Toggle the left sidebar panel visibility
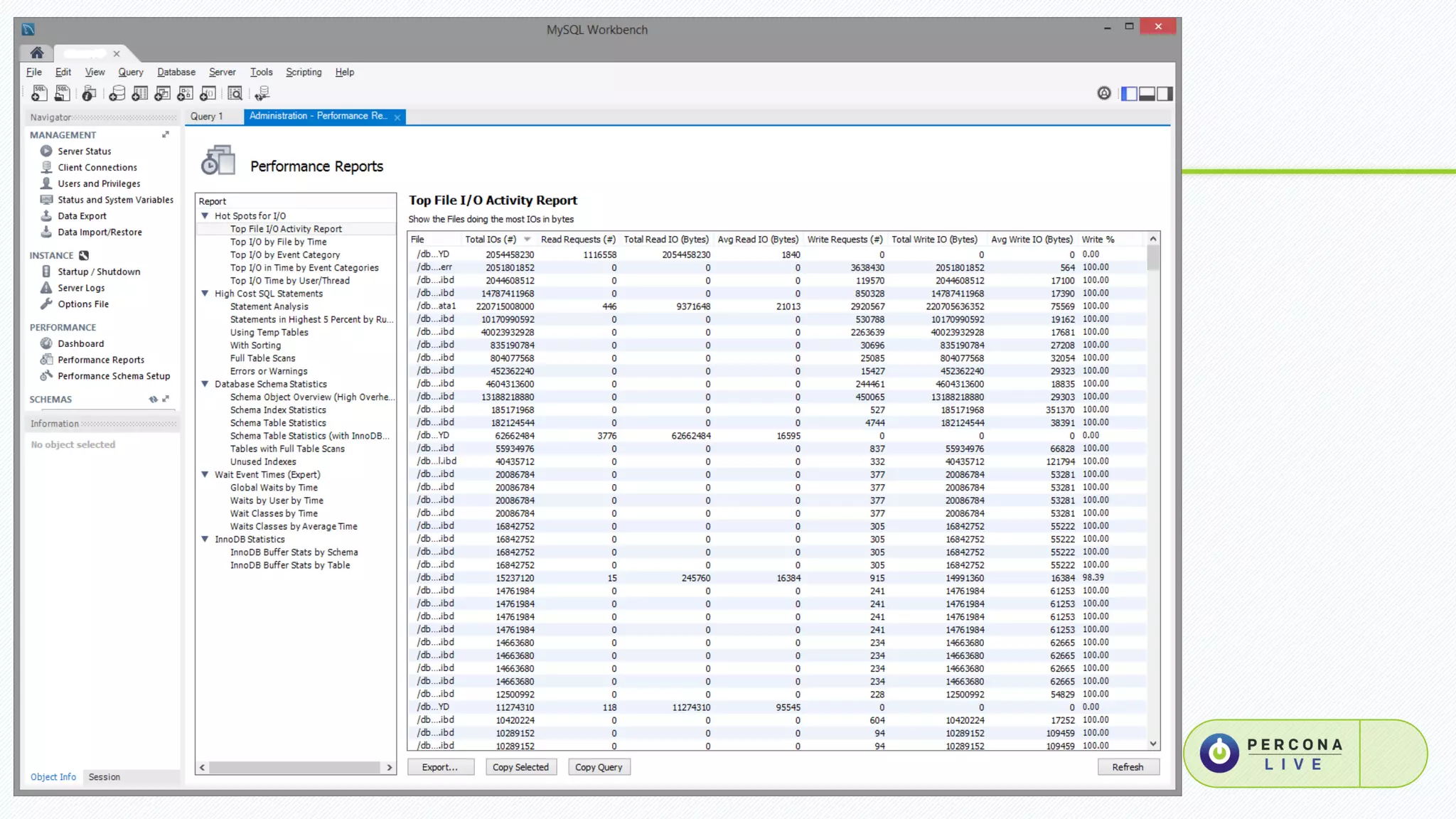This screenshot has width=1456, height=819. tap(1129, 94)
